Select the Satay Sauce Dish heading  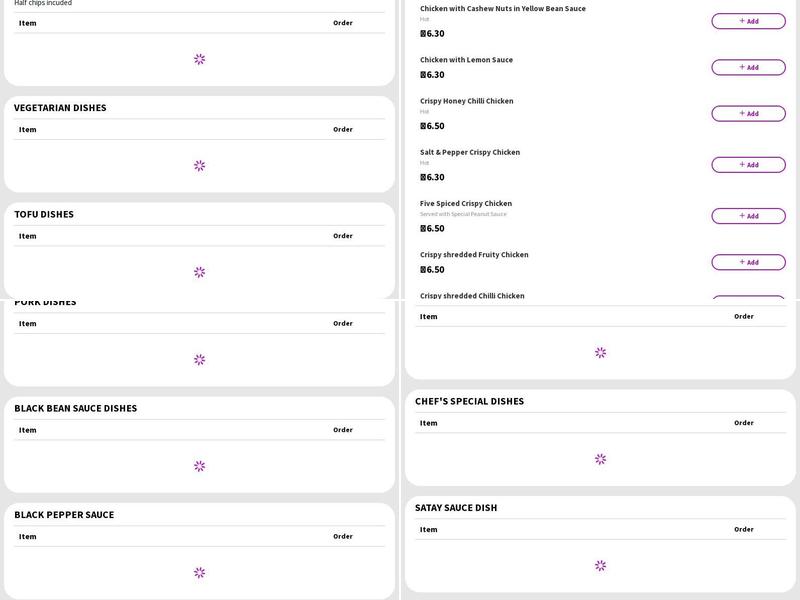[x=456, y=508]
